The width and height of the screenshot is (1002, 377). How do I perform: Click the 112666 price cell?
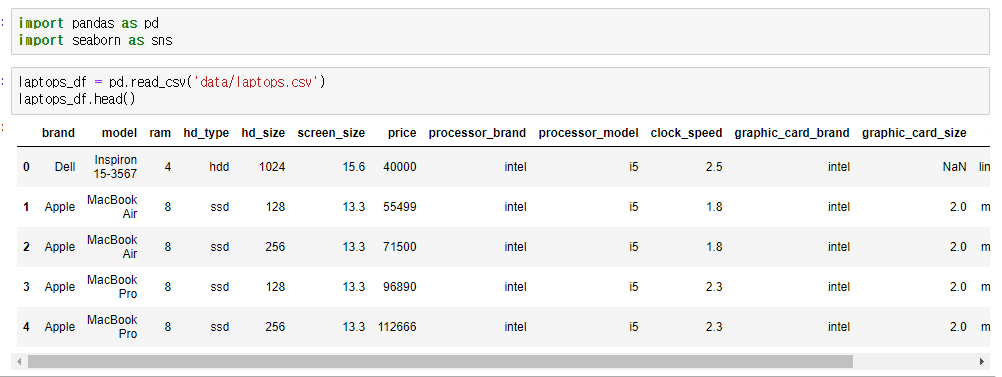[397, 327]
